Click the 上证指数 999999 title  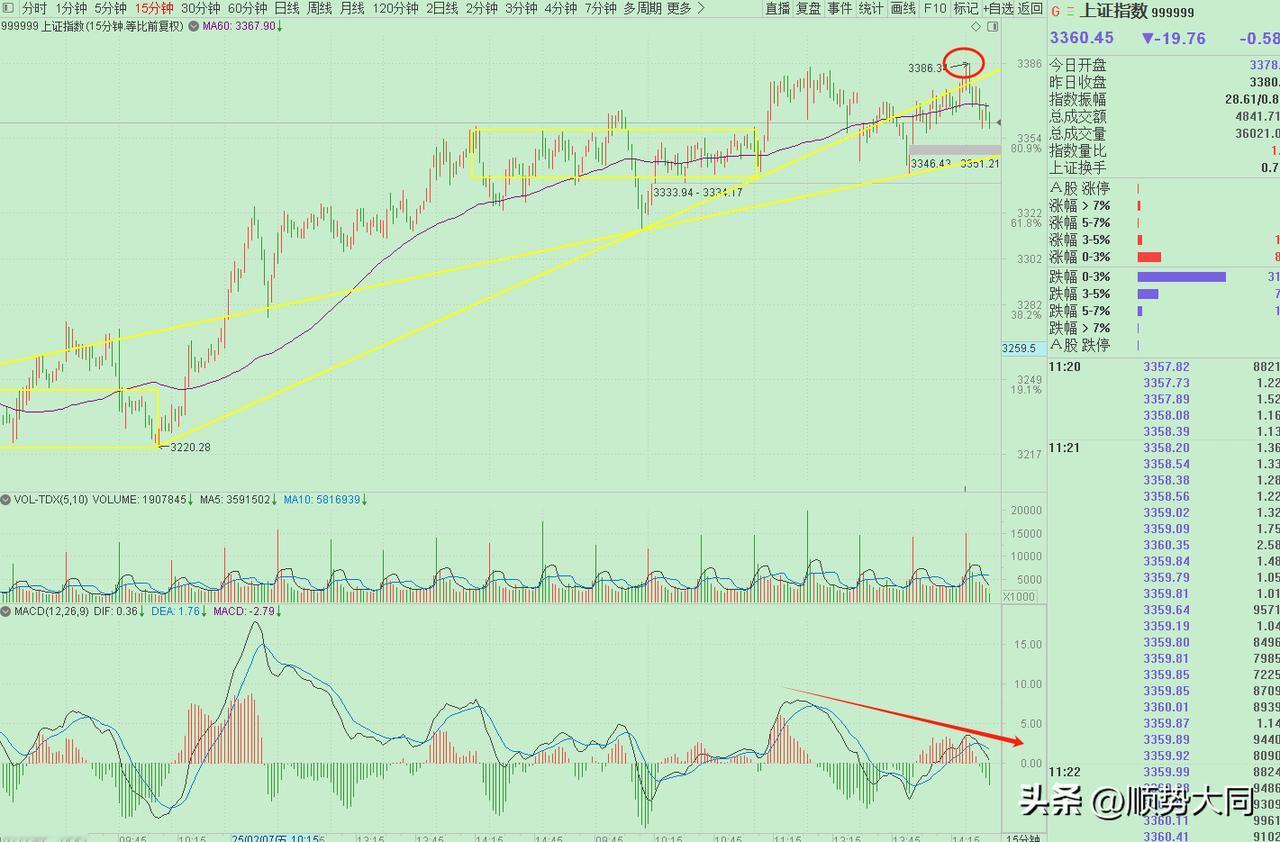pos(1136,12)
